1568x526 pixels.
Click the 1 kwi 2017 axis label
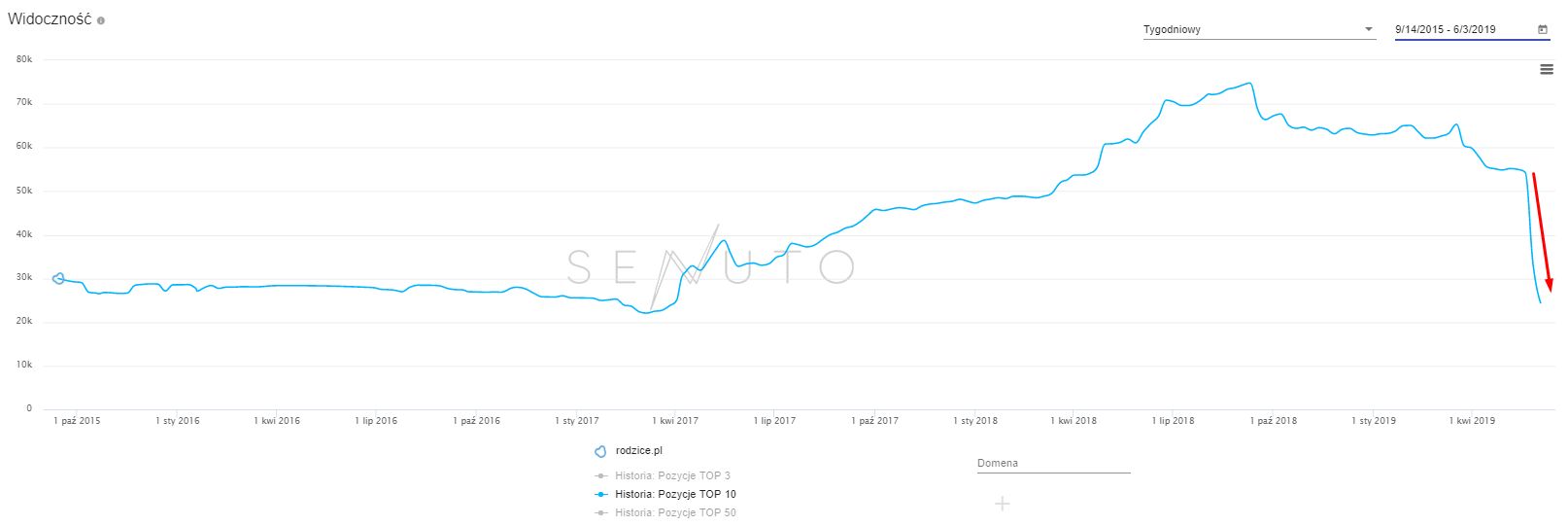675,421
